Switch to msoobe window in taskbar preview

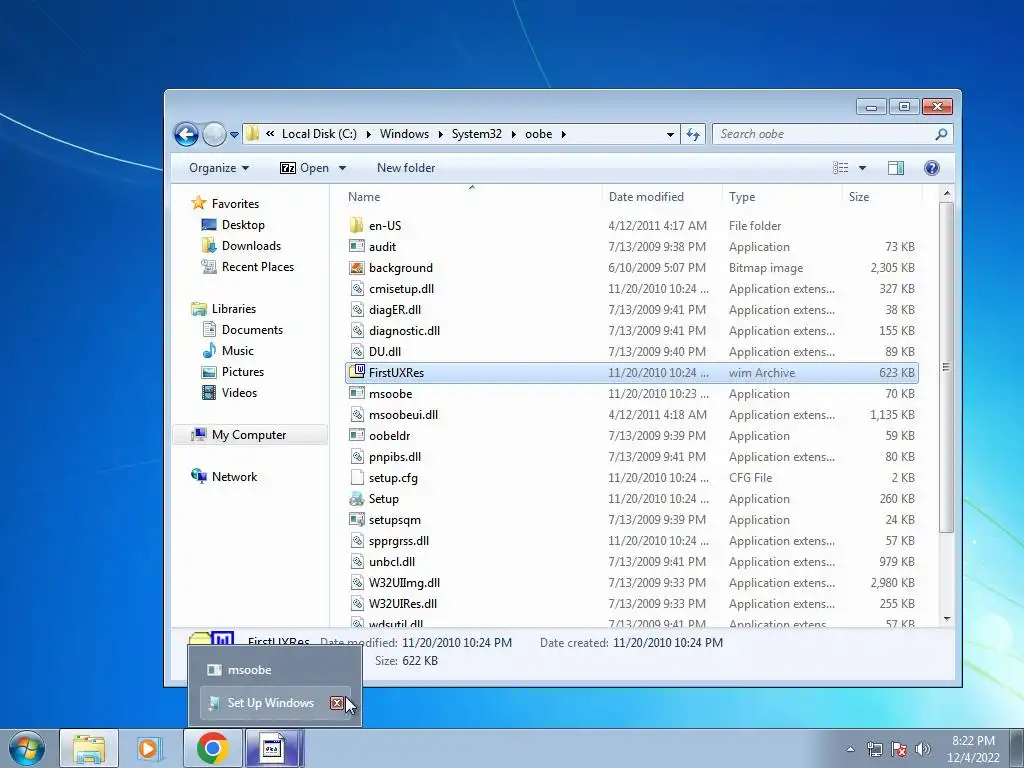[275, 670]
